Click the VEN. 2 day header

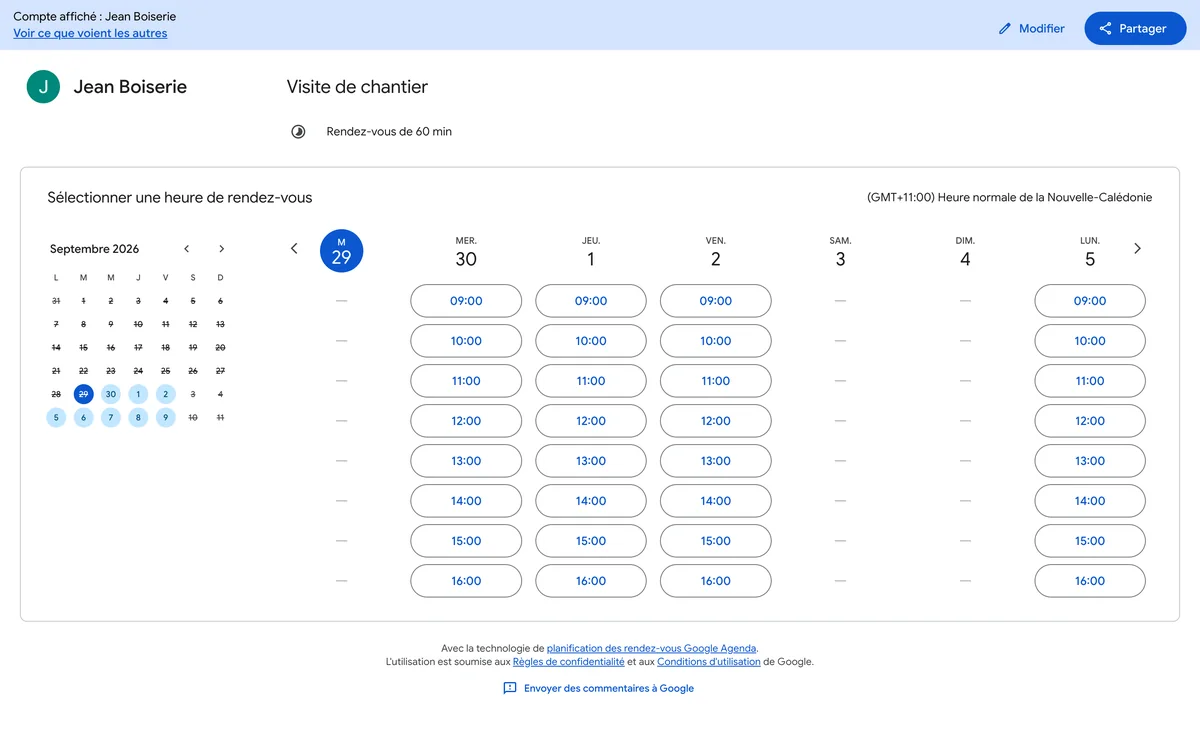coord(716,252)
